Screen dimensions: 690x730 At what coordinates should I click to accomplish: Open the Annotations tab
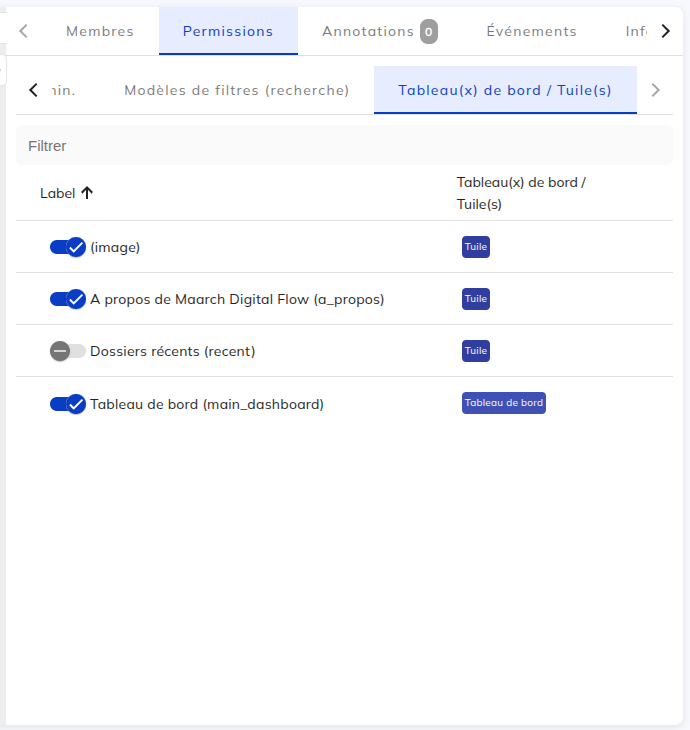368,31
